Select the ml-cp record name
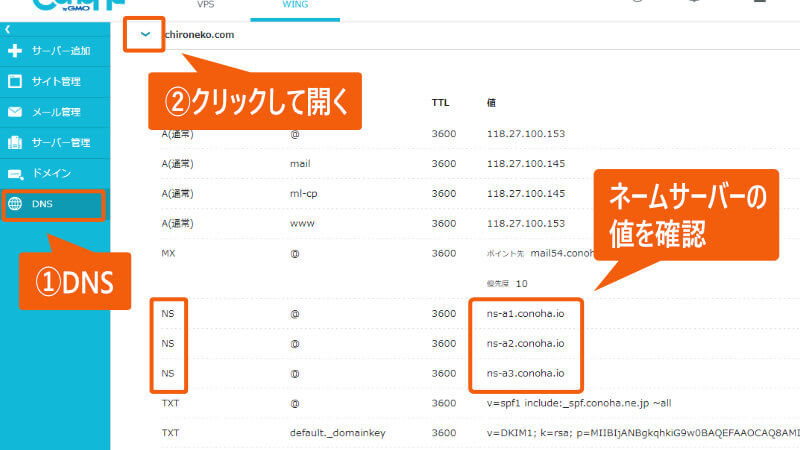The height and width of the screenshot is (450, 800). (x=304, y=194)
